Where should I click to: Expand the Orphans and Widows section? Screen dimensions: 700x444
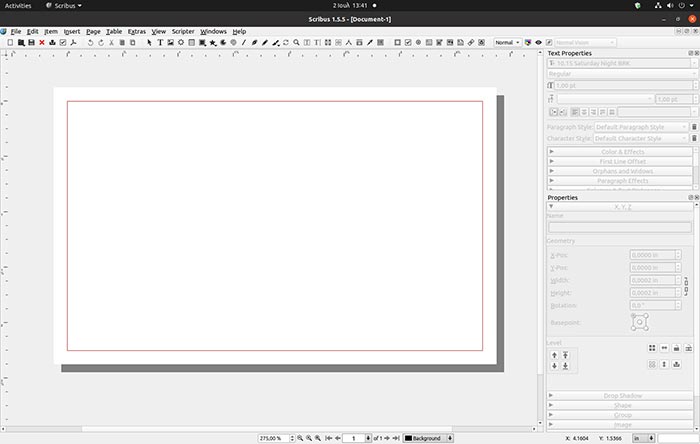click(x=620, y=171)
